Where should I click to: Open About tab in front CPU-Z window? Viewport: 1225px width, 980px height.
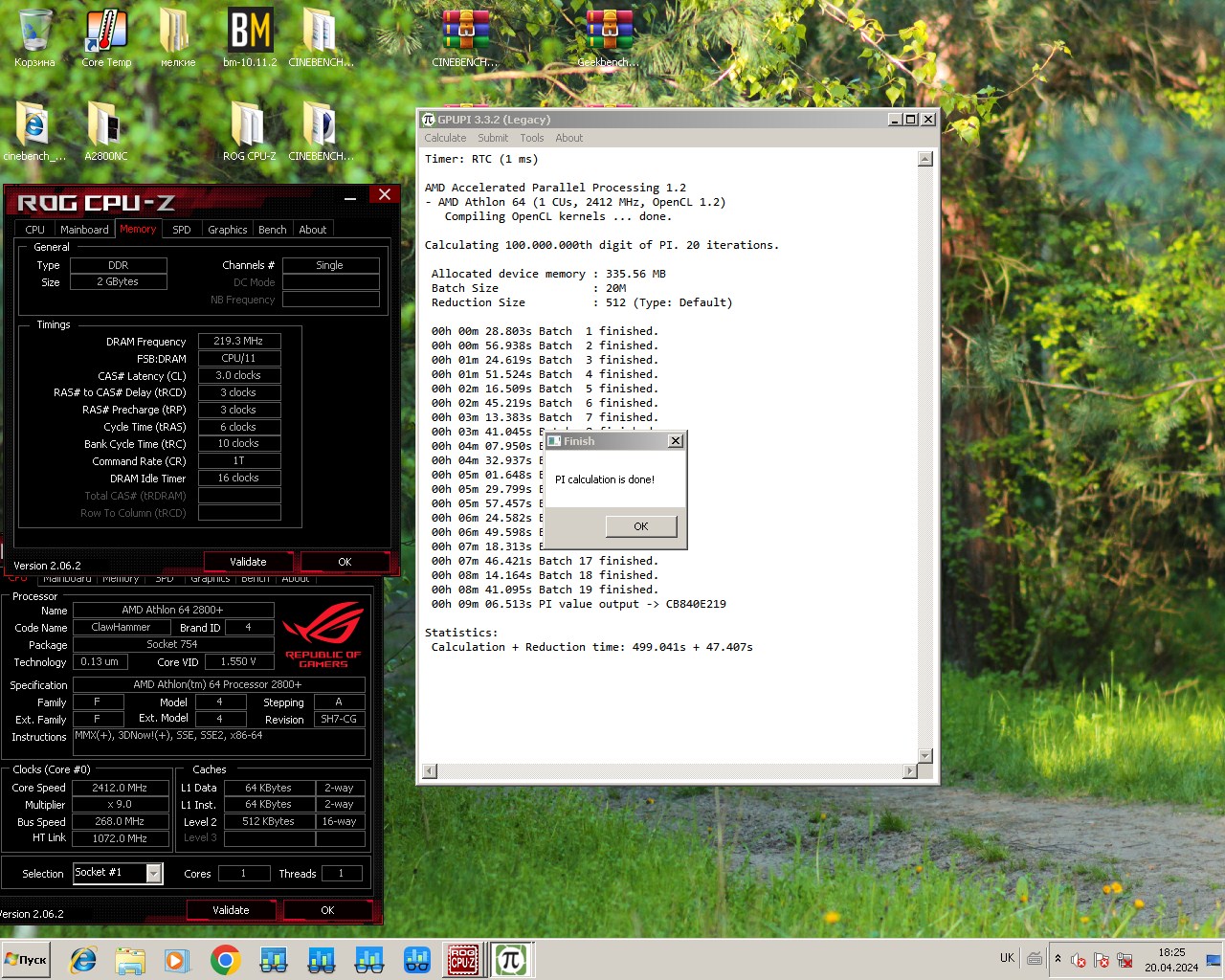tap(313, 230)
